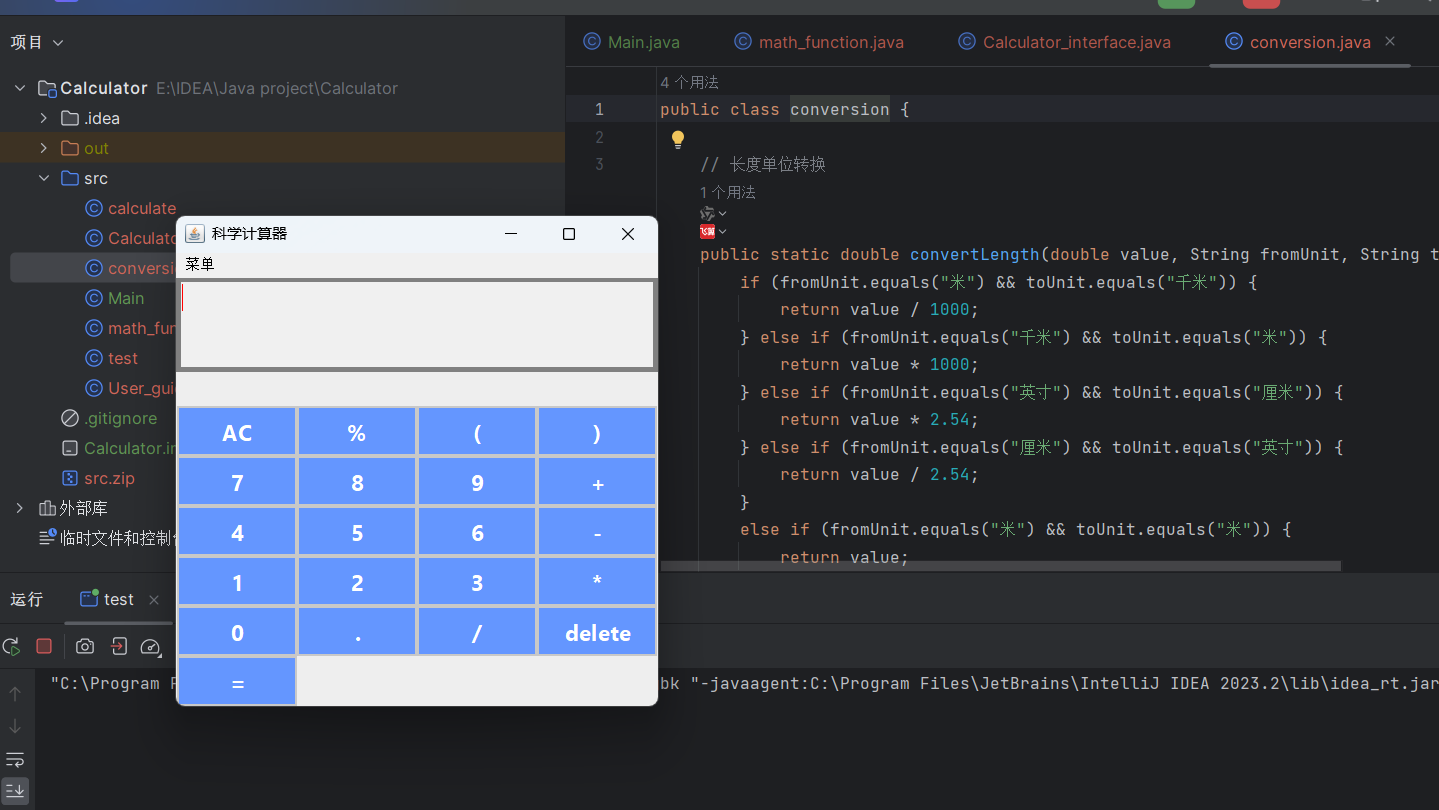Expand the 外部库 node

[19, 508]
